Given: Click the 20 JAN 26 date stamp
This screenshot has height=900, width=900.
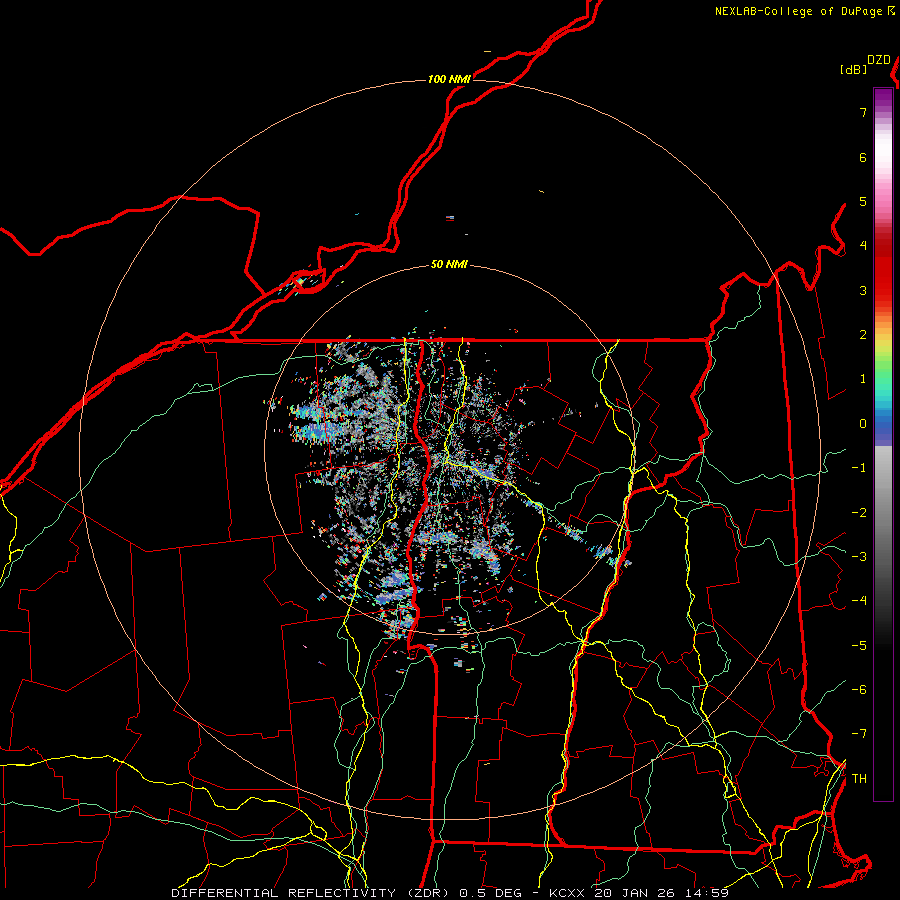Looking at the screenshot, I should point(634,893).
